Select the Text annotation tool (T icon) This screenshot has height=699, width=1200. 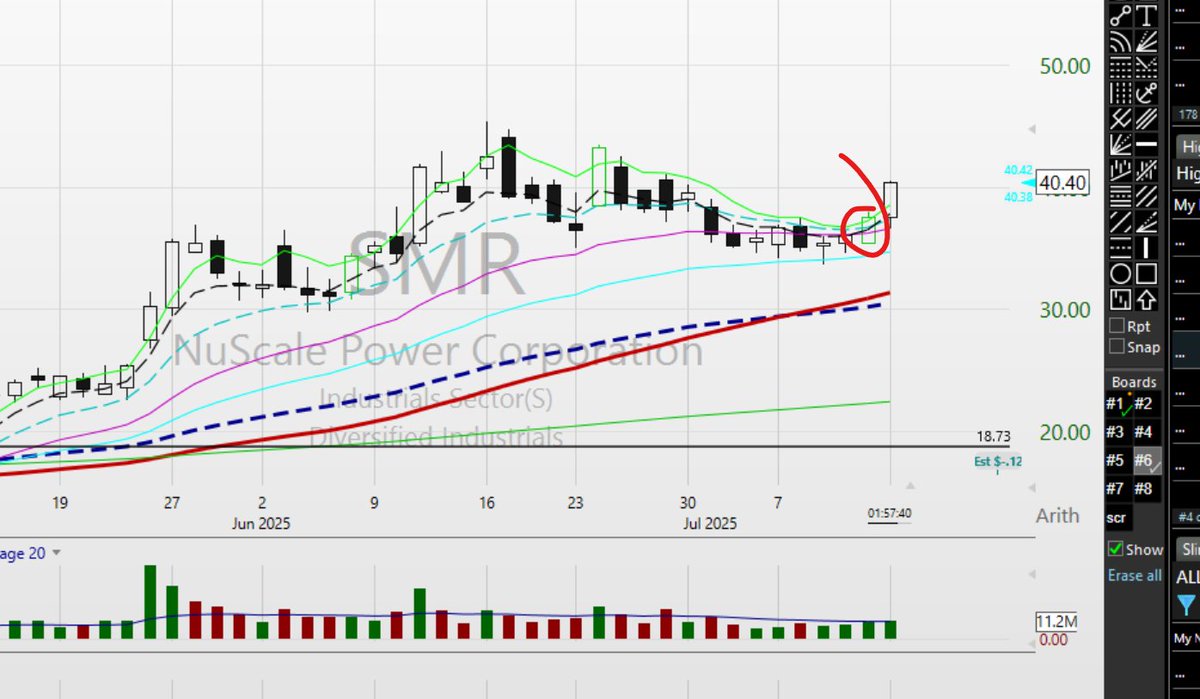point(1147,16)
